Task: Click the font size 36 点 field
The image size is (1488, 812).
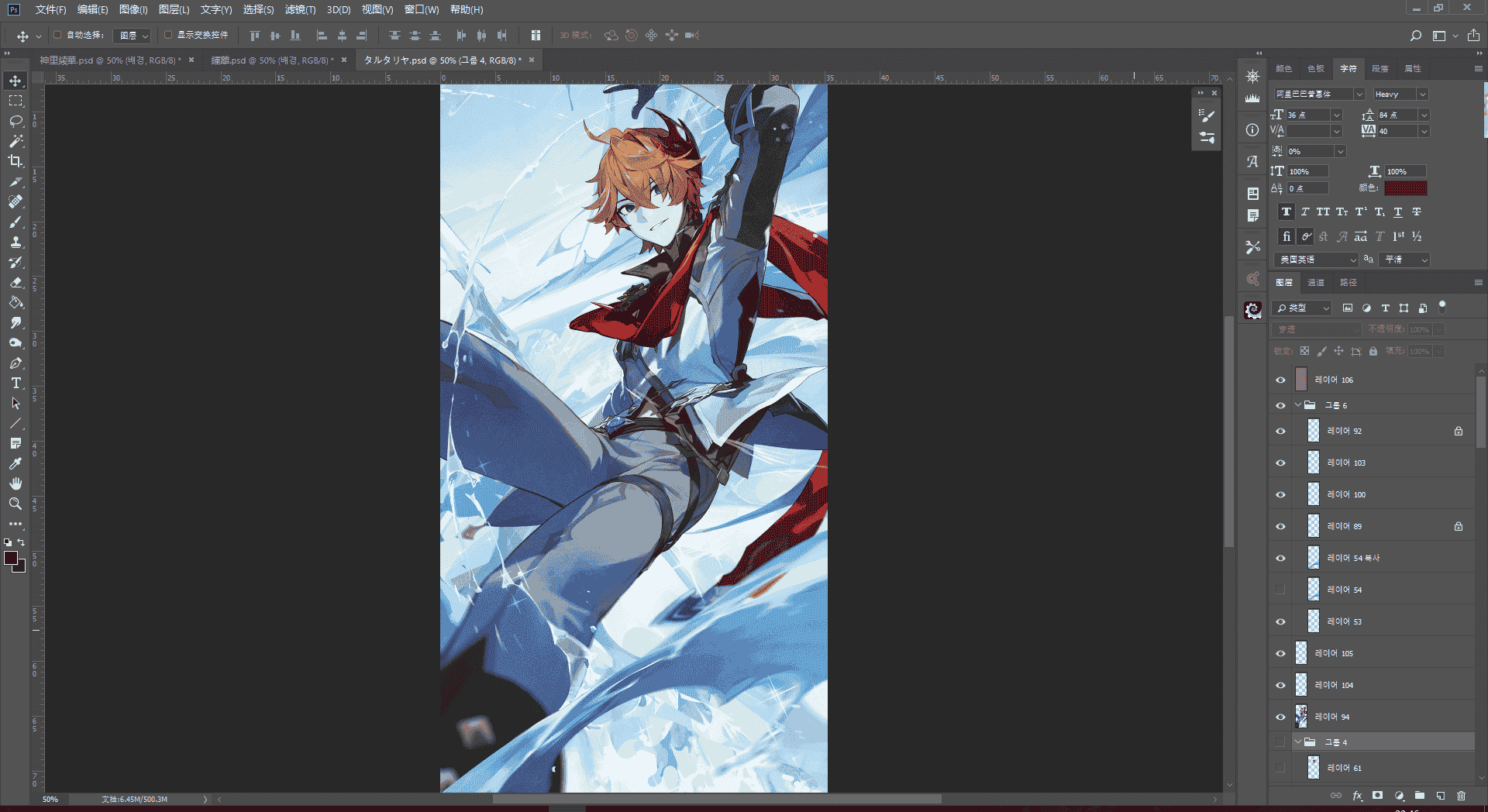Action: pos(1309,115)
